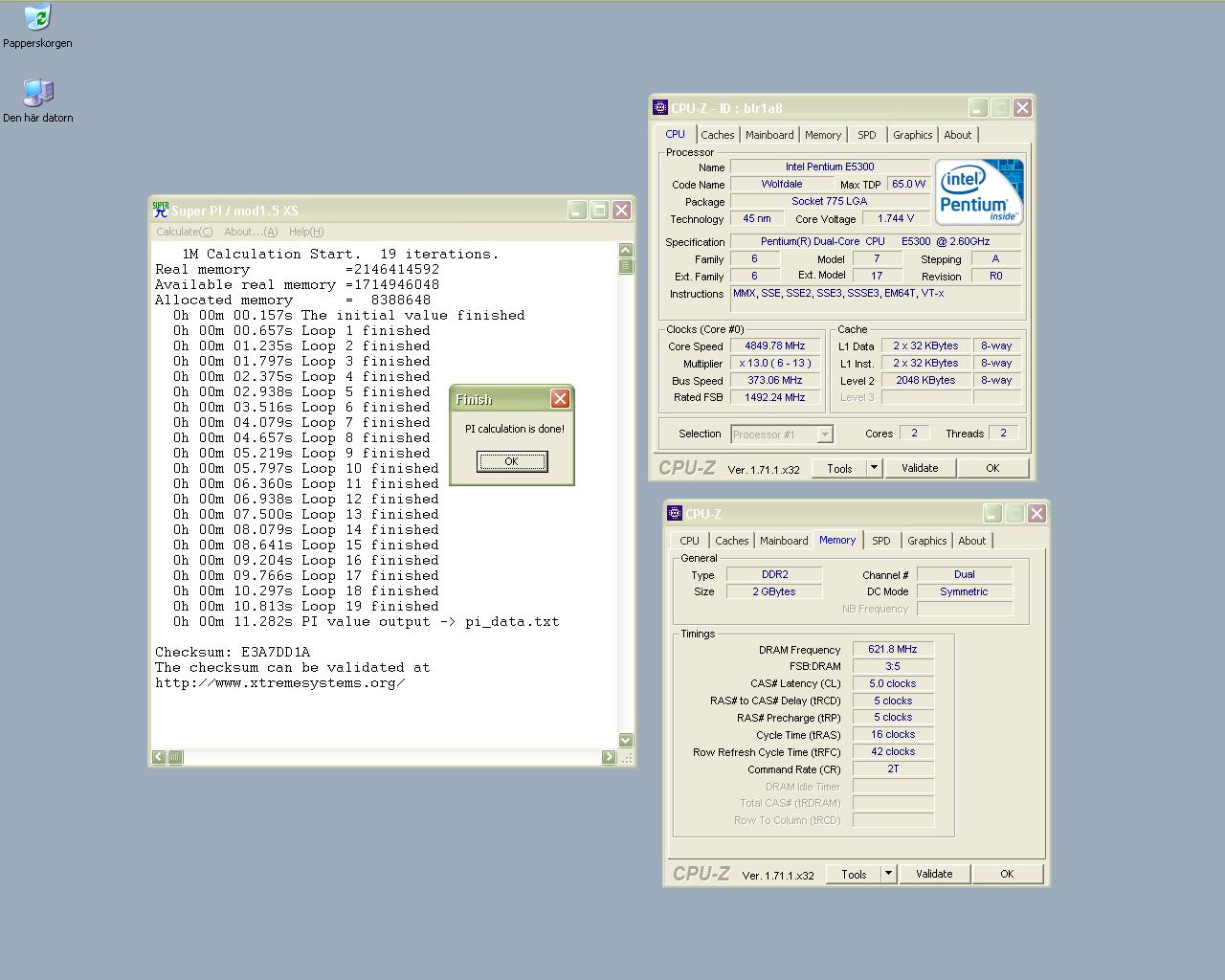Image resolution: width=1225 pixels, height=980 pixels.
Task: Click the Multiplier x 13.0 value
Action: [x=775, y=363]
